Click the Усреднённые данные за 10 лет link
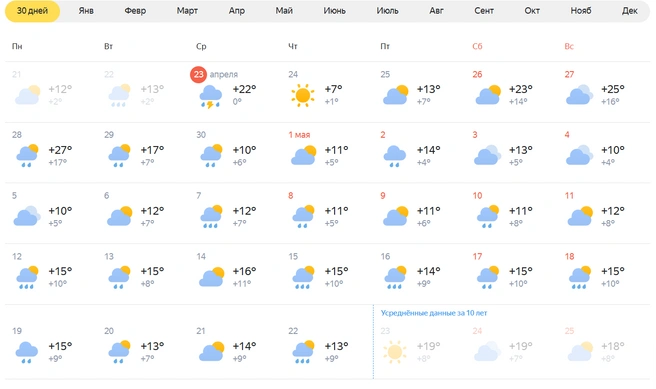The width and height of the screenshot is (656, 389). coord(434,313)
